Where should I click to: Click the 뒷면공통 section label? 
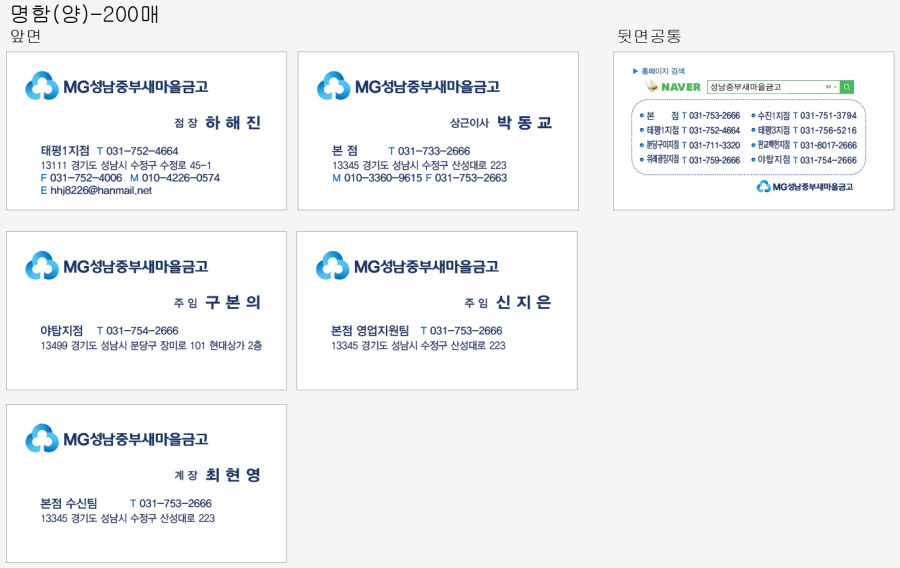click(x=649, y=36)
